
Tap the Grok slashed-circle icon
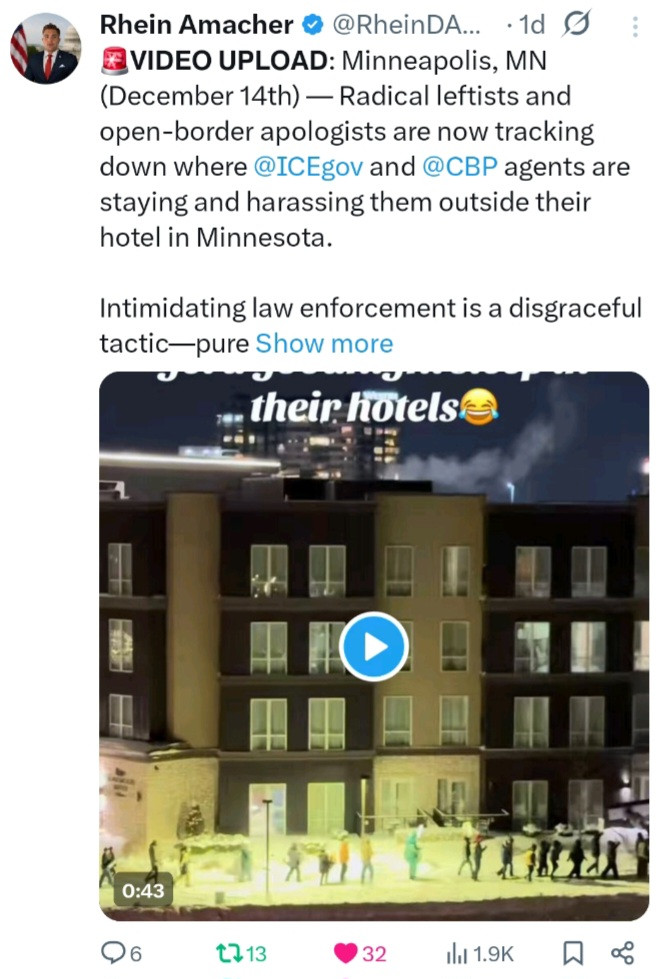576,25
